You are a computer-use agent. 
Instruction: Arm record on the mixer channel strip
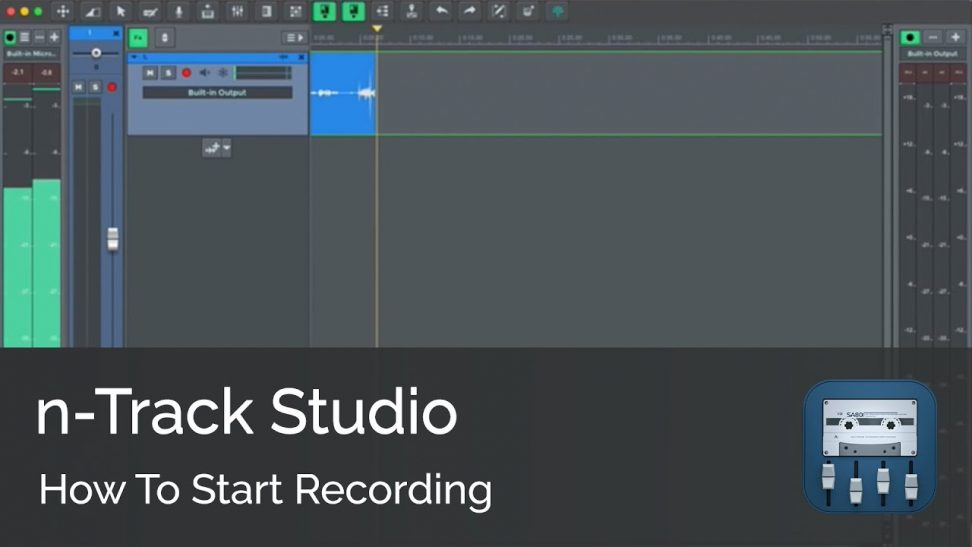pyautogui.click(x=112, y=87)
